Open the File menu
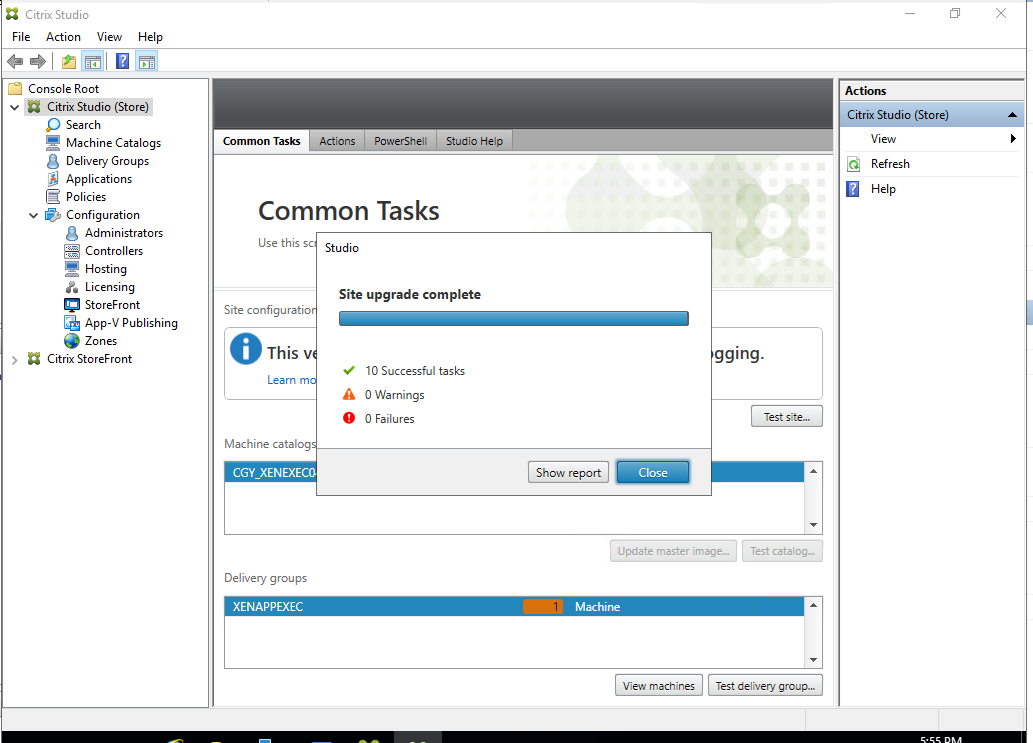This screenshot has width=1033, height=743. 21,37
